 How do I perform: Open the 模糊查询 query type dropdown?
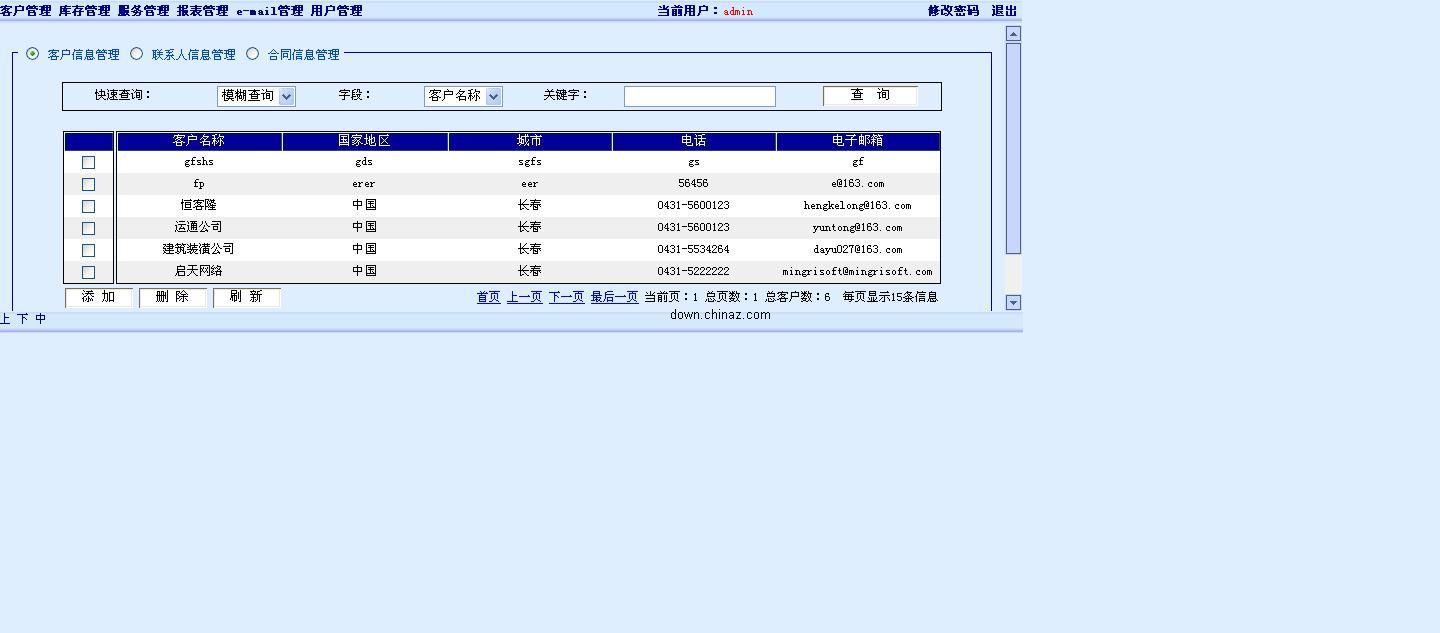[x=256, y=96]
